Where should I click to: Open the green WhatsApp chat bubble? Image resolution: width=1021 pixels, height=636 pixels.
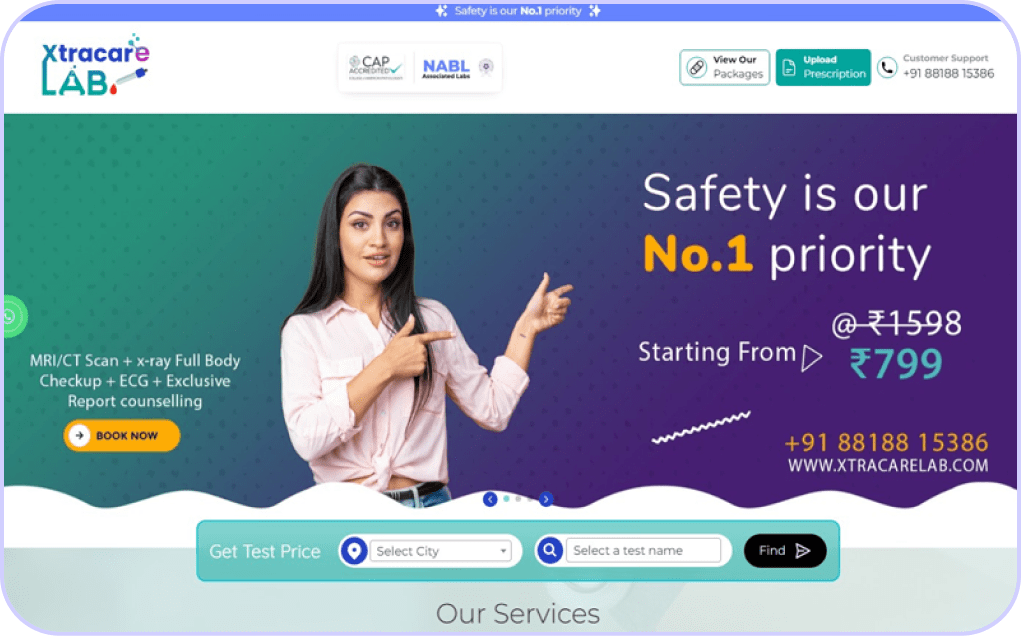click(x=12, y=316)
